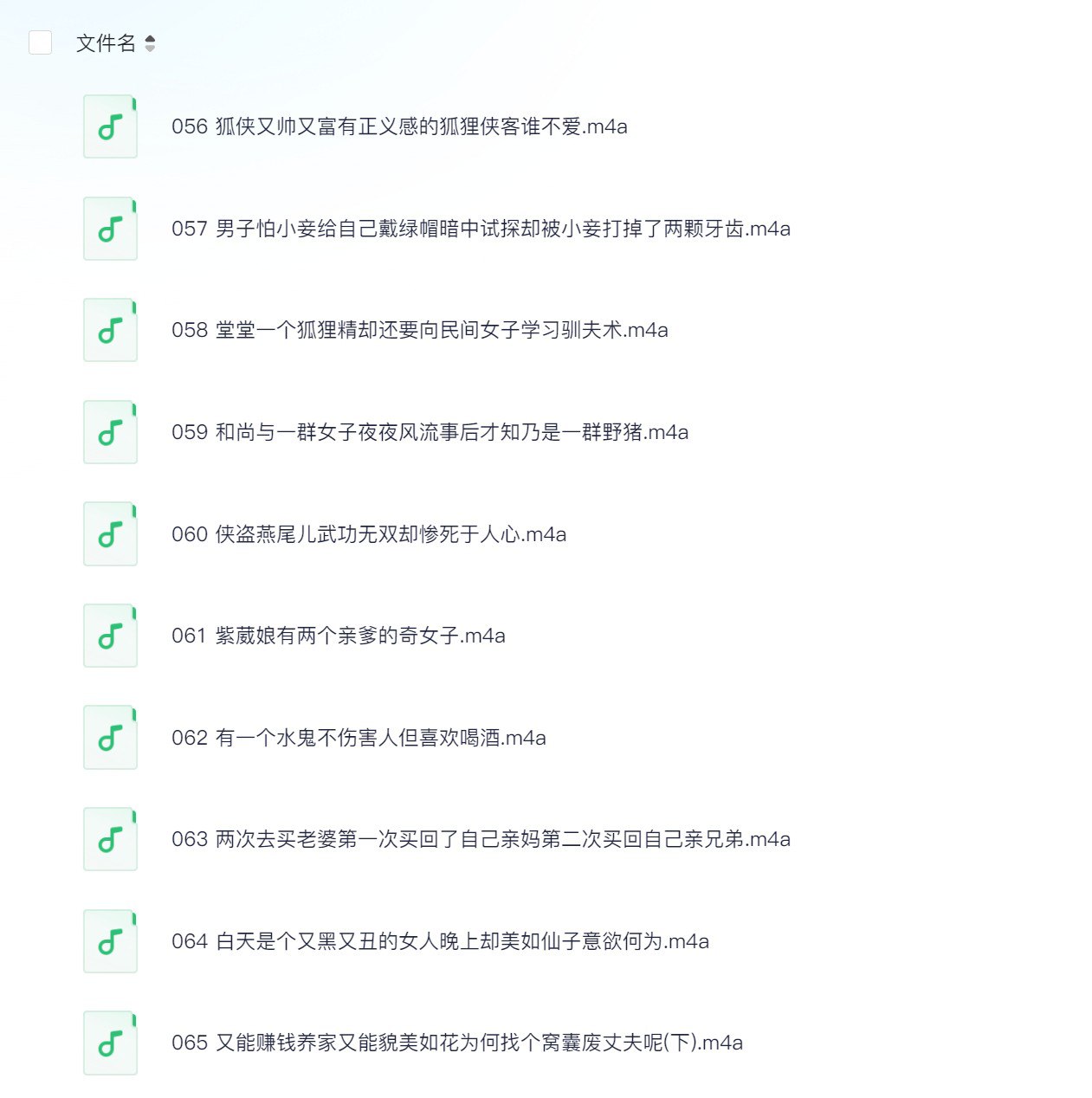Click the audio icon of file 056
This screenshot has height=1098, width=1092.
pyautogui.click(x=109, y=127)
